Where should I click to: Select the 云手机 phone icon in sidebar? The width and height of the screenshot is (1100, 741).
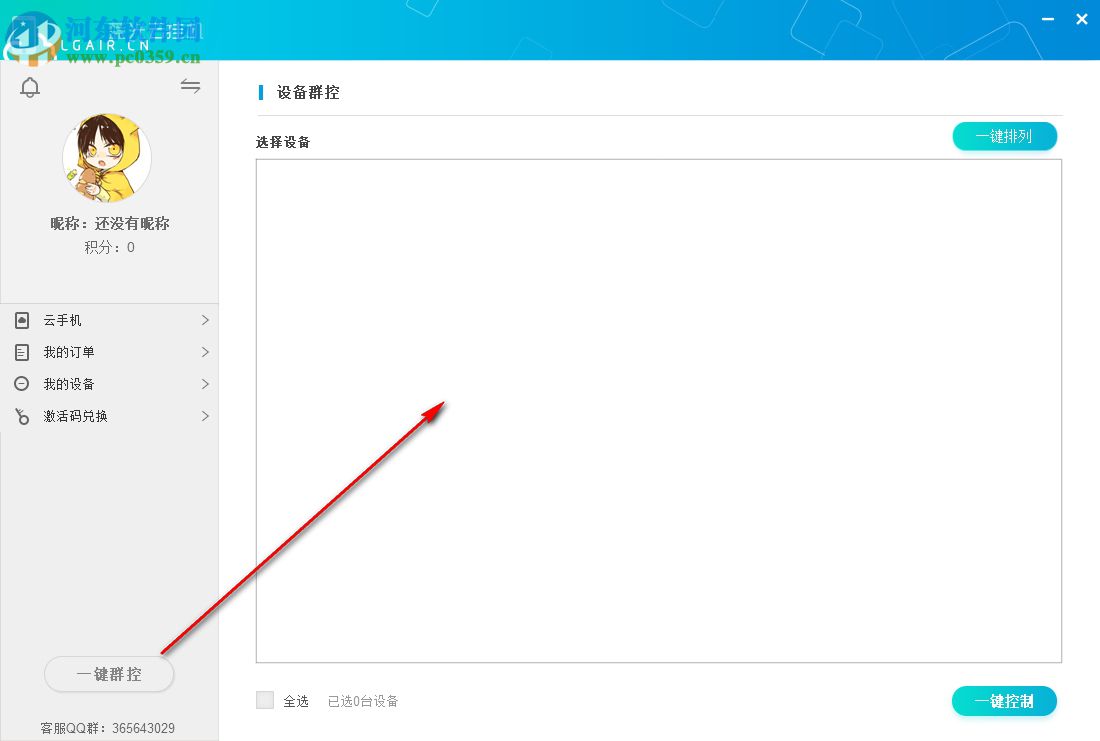coord(22,320)
